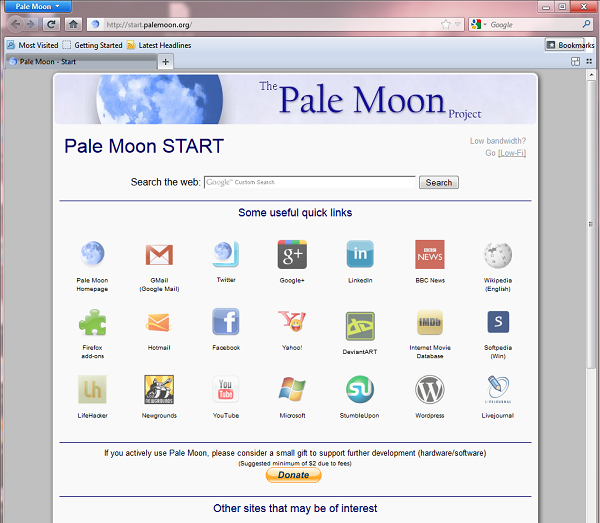The width and height of the screenshot is (600, 523).
Task: Open the Wordpress quick link icon
Action: [430, 389]
